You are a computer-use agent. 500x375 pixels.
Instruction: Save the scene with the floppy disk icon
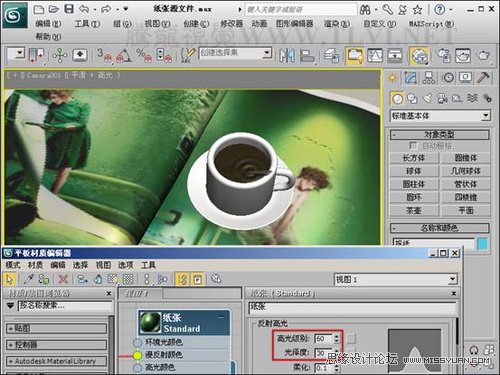(69, 9)
